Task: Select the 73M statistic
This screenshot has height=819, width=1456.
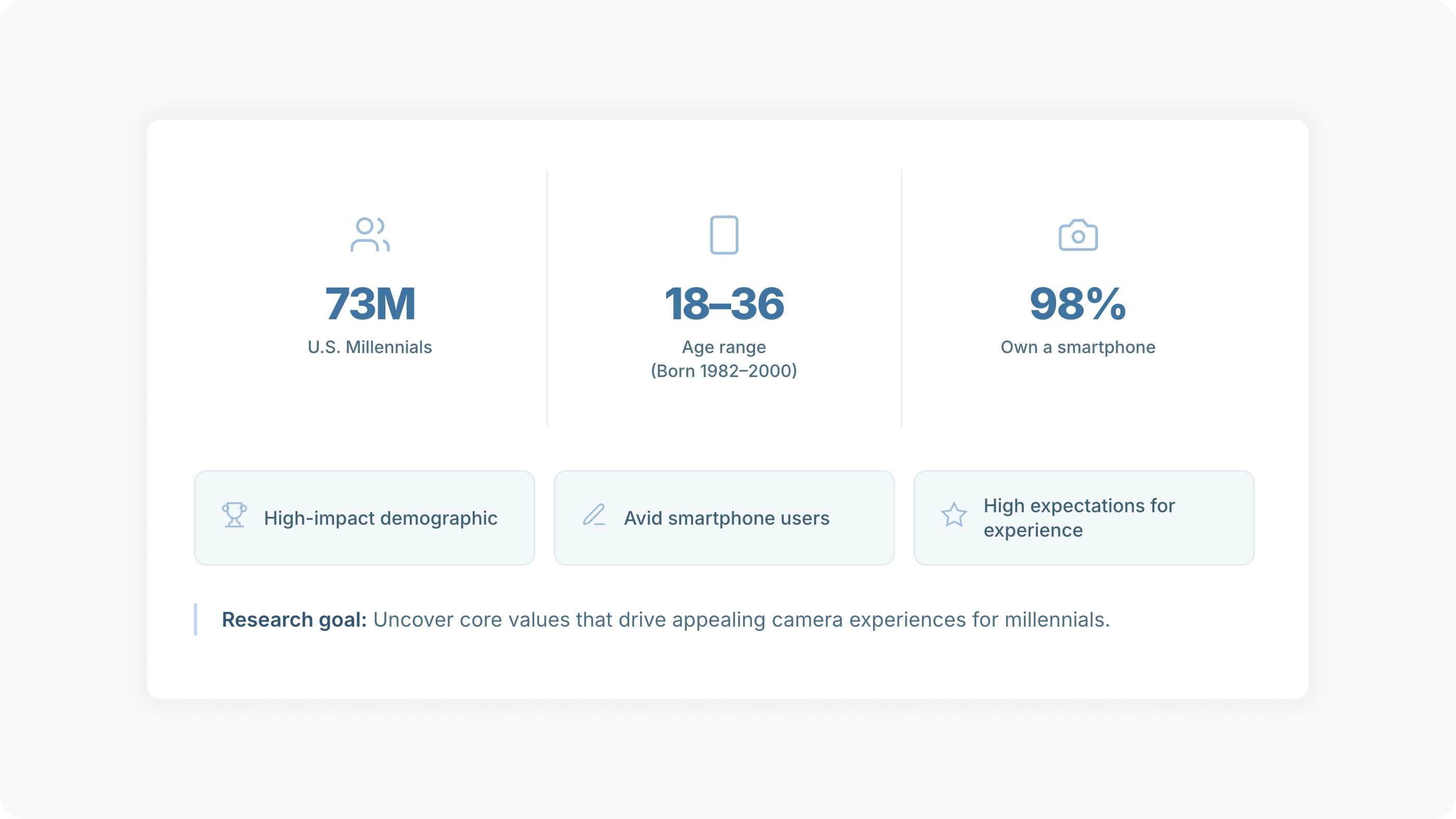Action: (370, 304)
